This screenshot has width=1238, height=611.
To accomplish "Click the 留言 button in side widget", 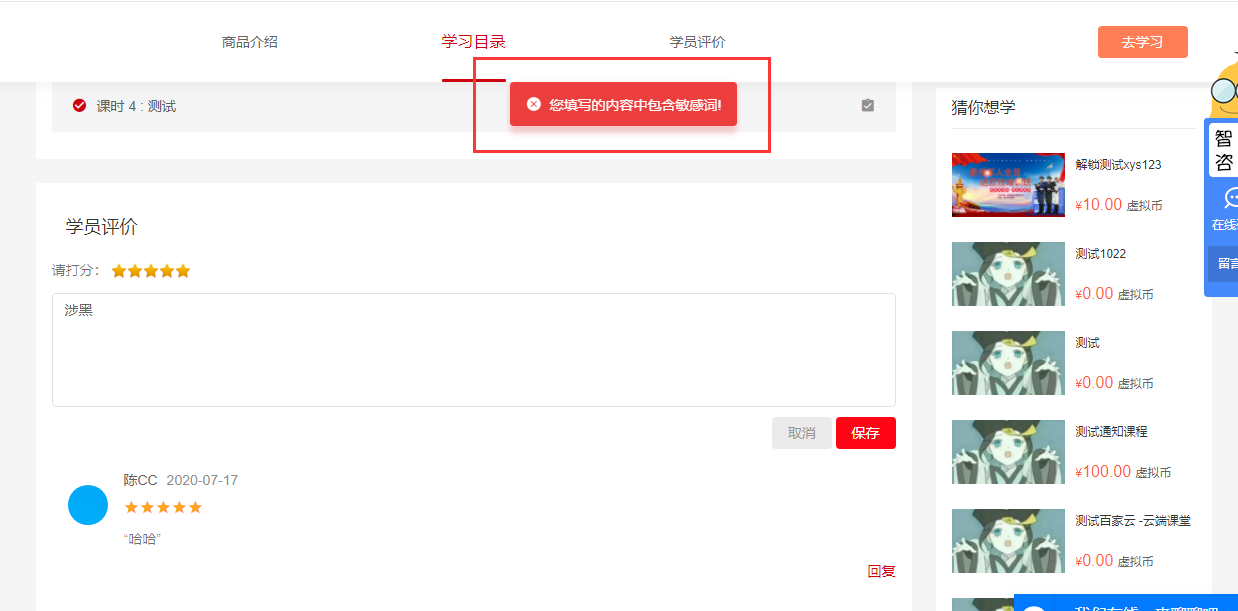I will pyautogui.click(x=1225, y=264).
